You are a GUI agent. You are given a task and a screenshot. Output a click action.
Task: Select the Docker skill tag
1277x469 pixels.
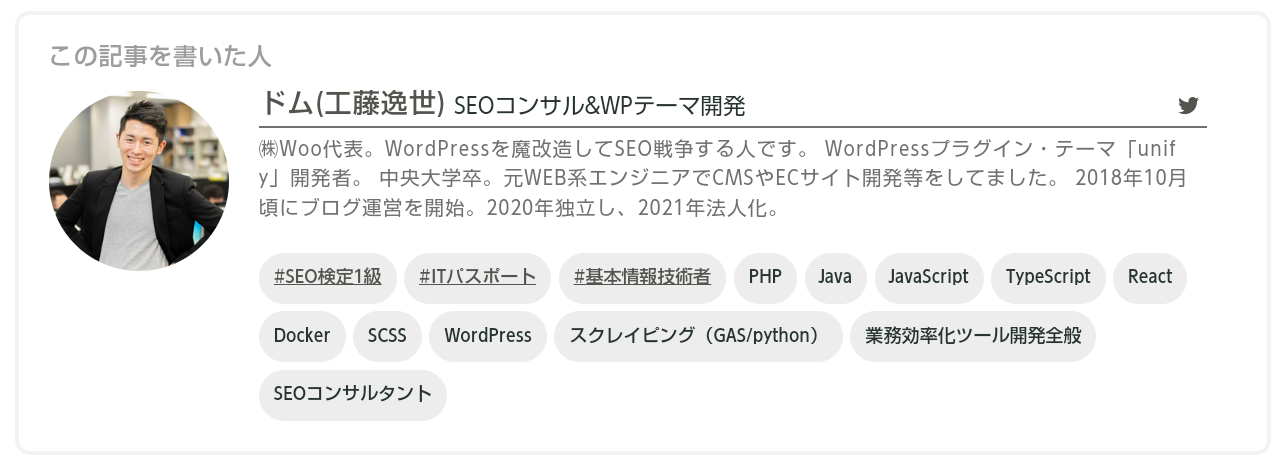(x=302, y=336)
